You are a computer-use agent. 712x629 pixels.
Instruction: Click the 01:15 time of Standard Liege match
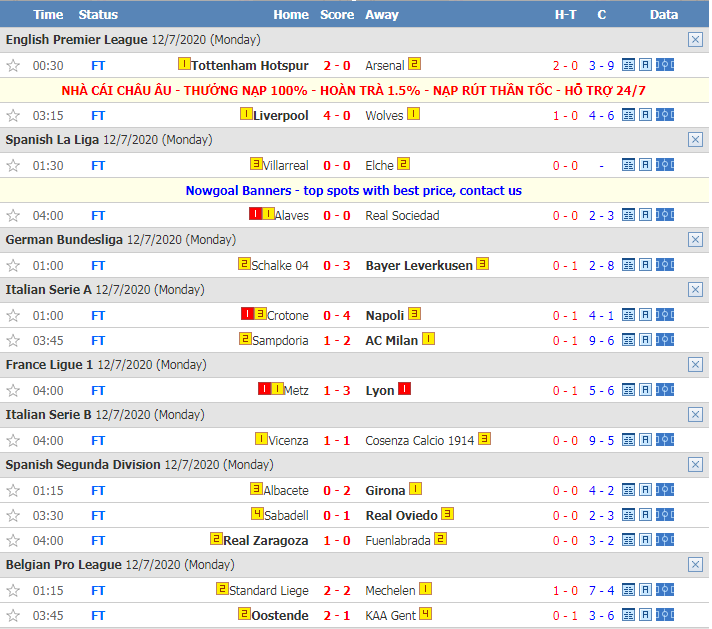[48, 590]
